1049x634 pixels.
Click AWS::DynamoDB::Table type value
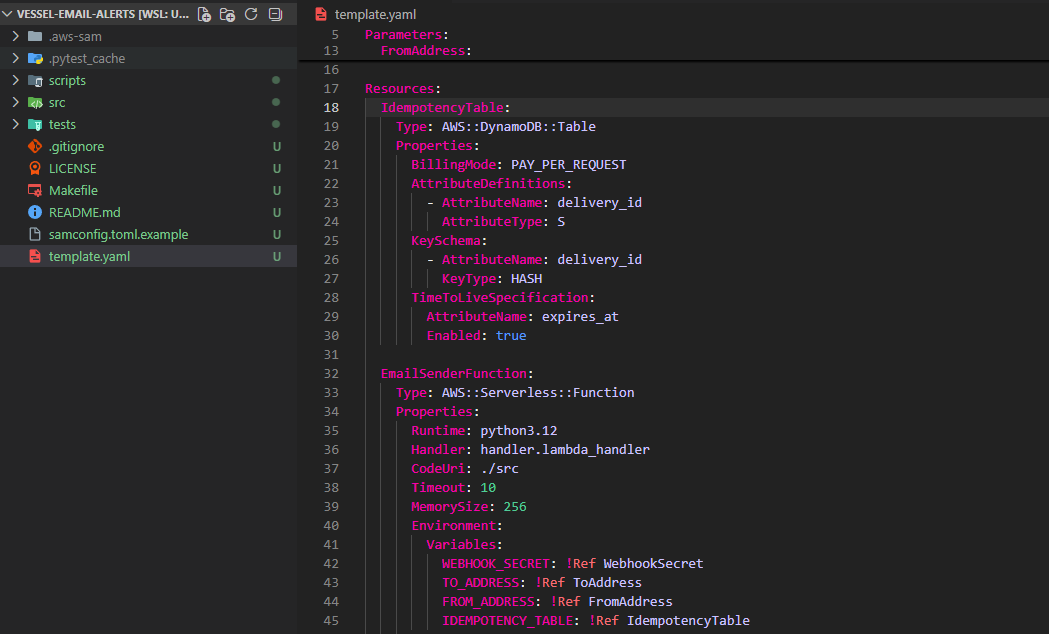pos(518,126)
